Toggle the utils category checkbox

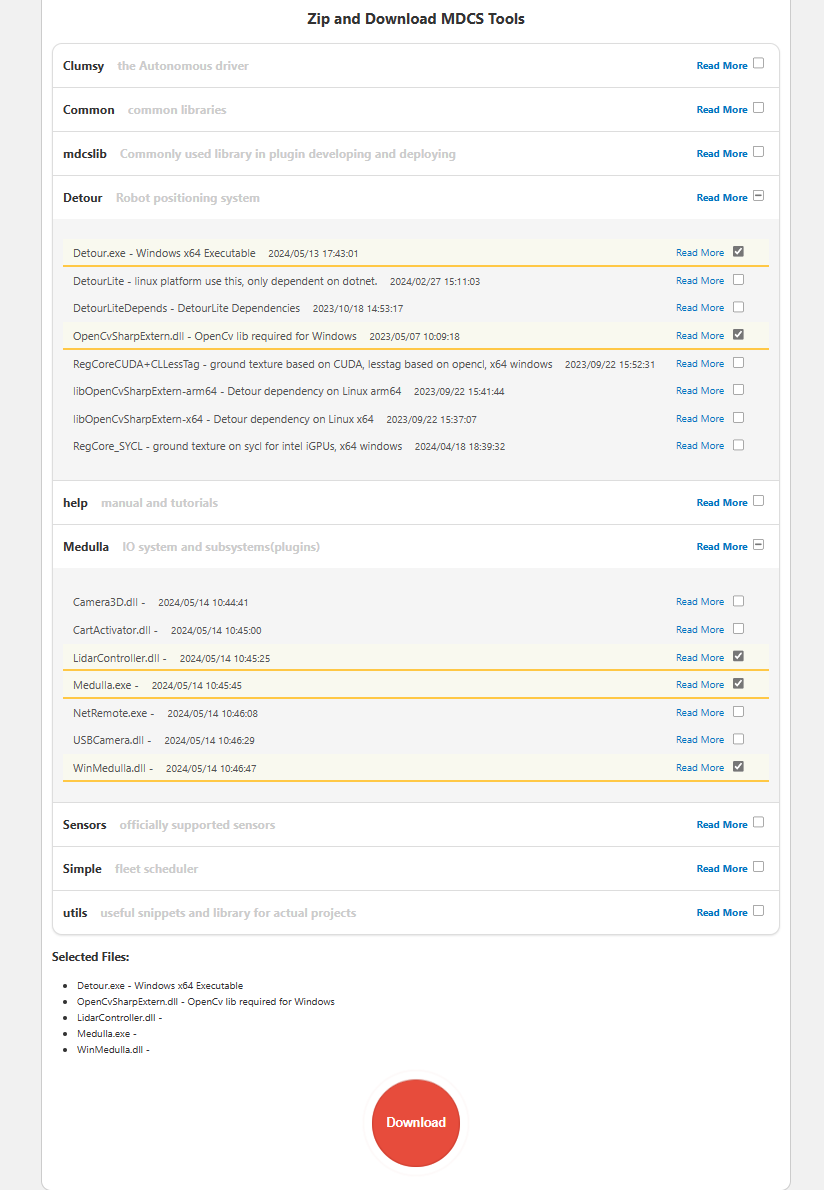point(758,911)
